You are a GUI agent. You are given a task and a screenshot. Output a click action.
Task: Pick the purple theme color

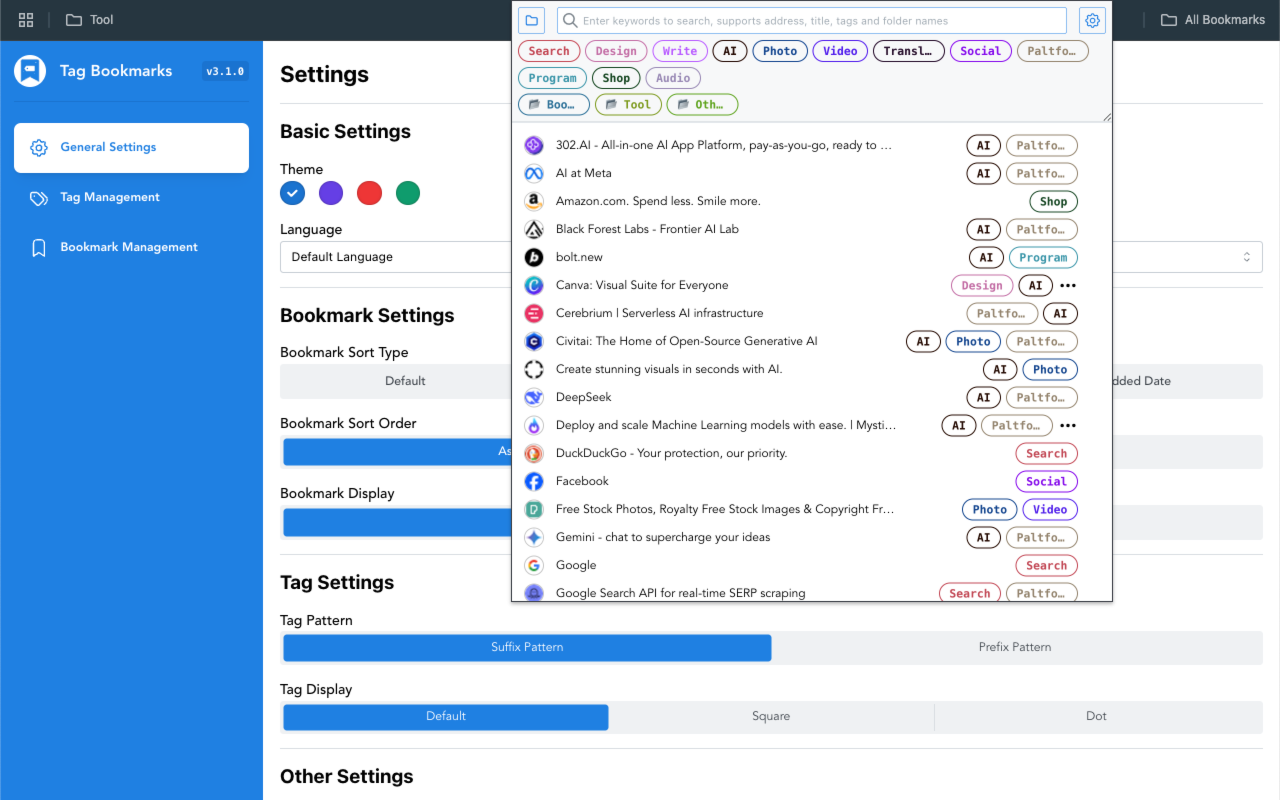pos(331,193)
